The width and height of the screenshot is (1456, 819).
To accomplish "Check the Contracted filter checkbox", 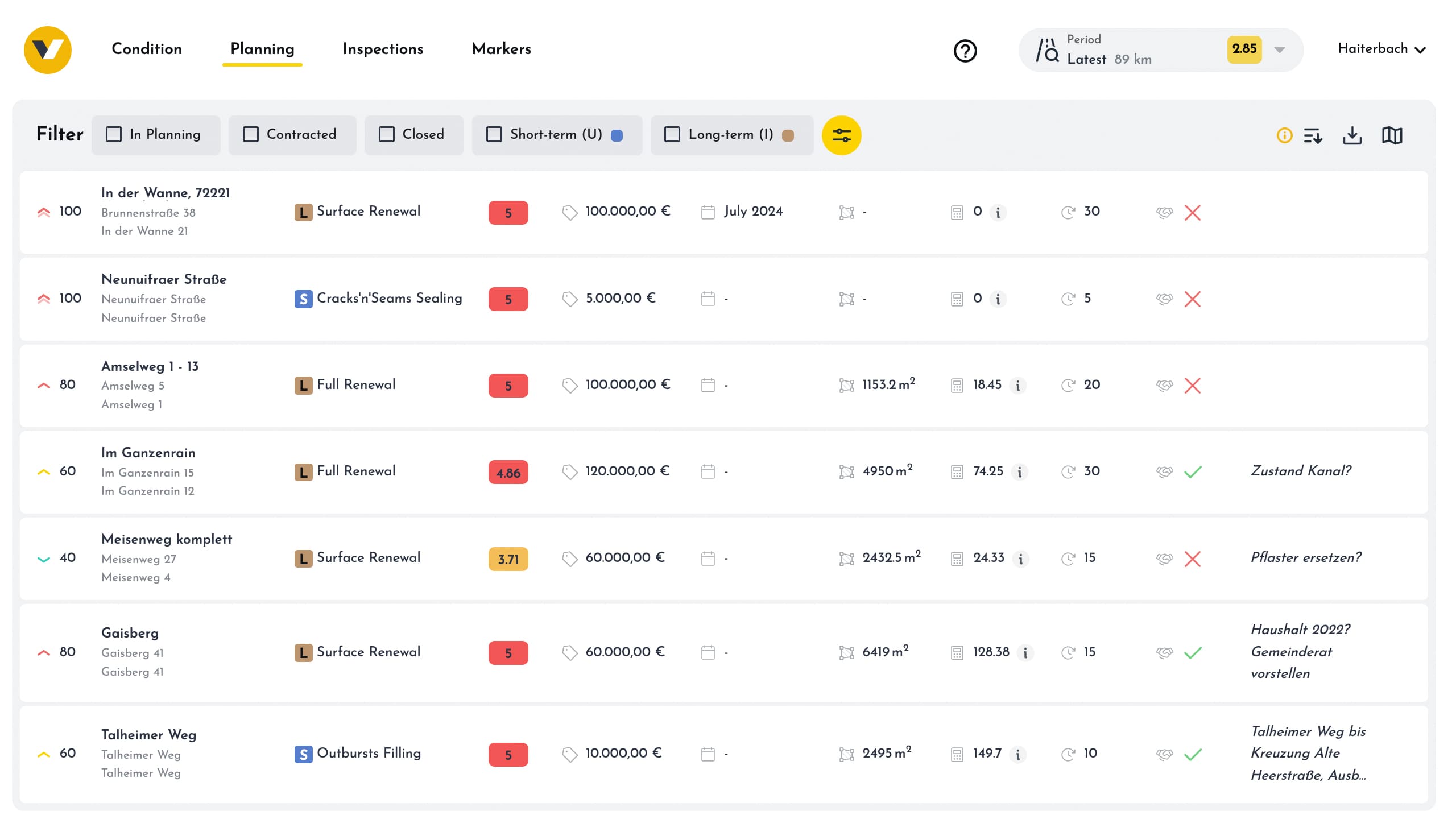I will [250, 134].
